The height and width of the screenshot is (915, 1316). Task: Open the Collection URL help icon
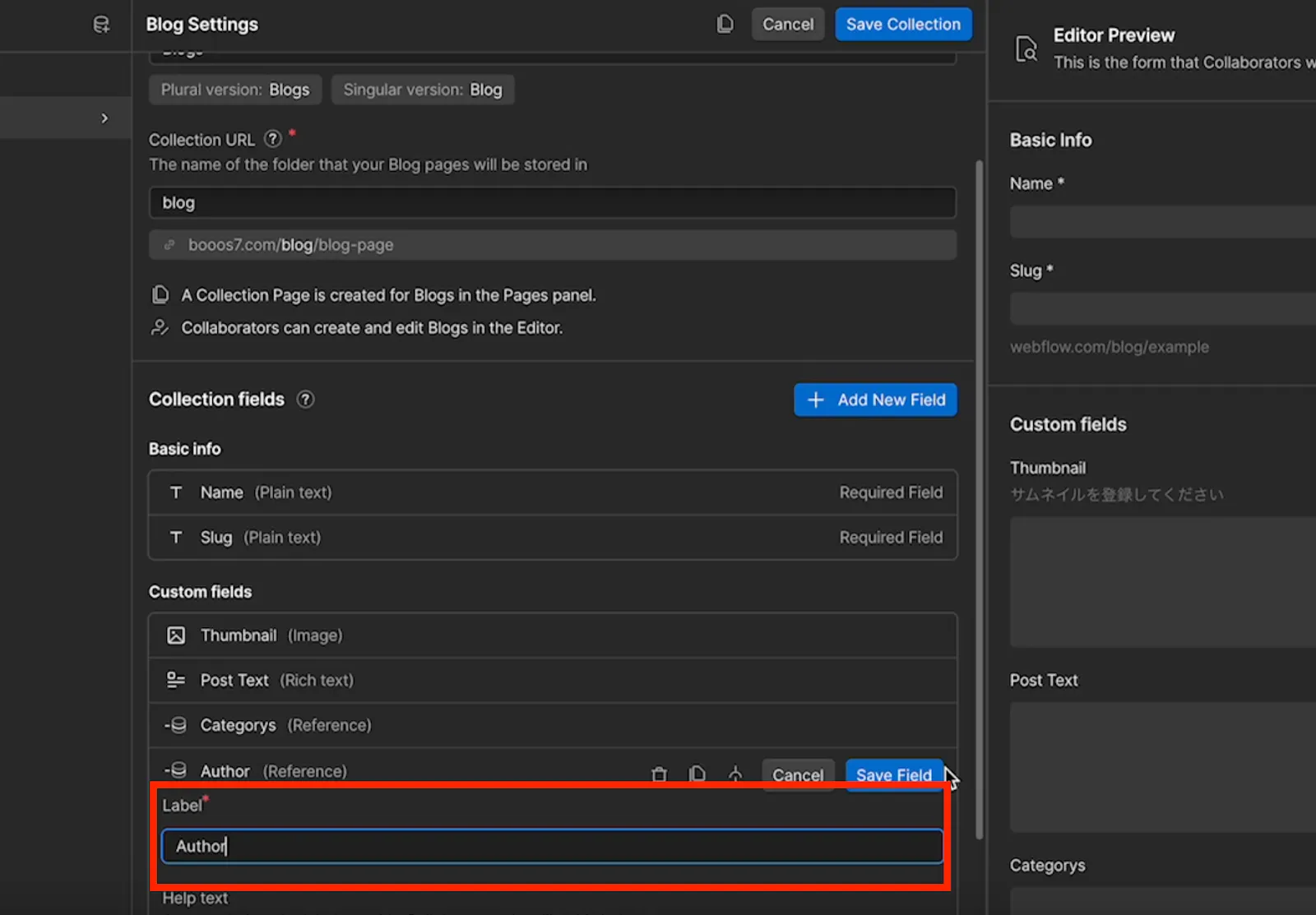click(x=272, y=139)
